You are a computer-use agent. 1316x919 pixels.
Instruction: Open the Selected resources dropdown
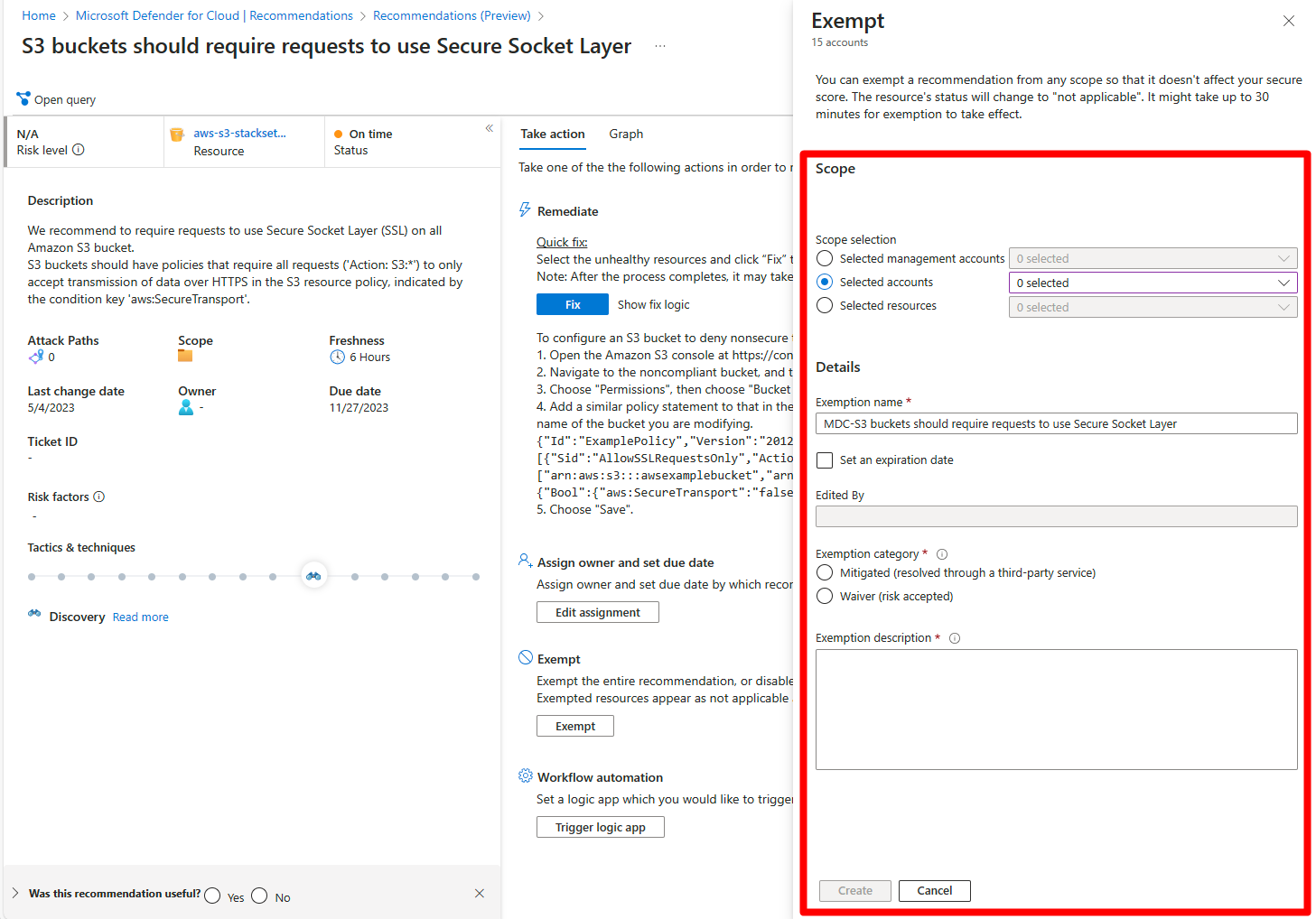(x=1153, y=307)
